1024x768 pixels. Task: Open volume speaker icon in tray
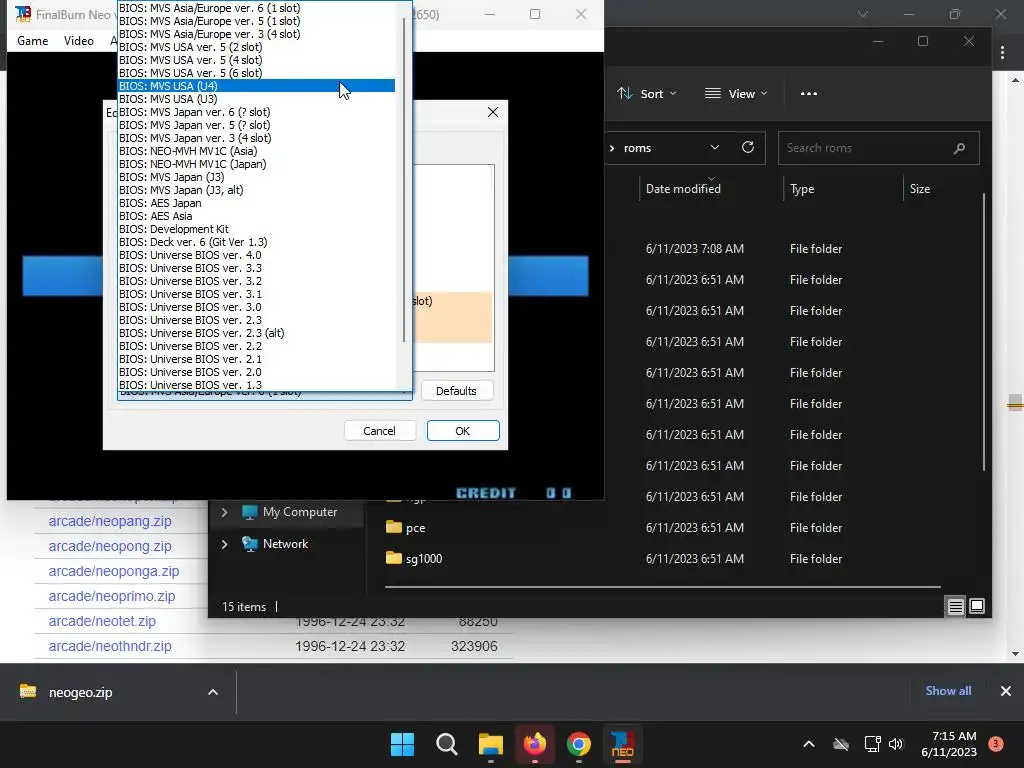tap(896, 744)
